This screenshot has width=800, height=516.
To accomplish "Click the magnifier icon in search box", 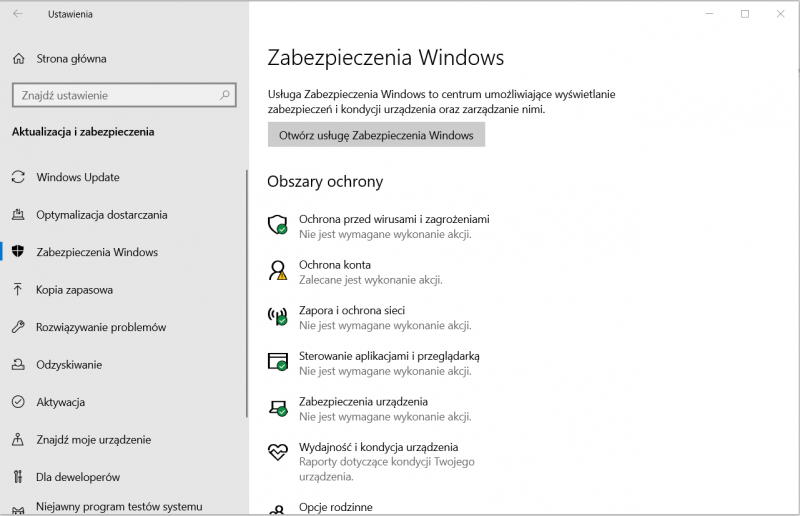I will [226, 96].
